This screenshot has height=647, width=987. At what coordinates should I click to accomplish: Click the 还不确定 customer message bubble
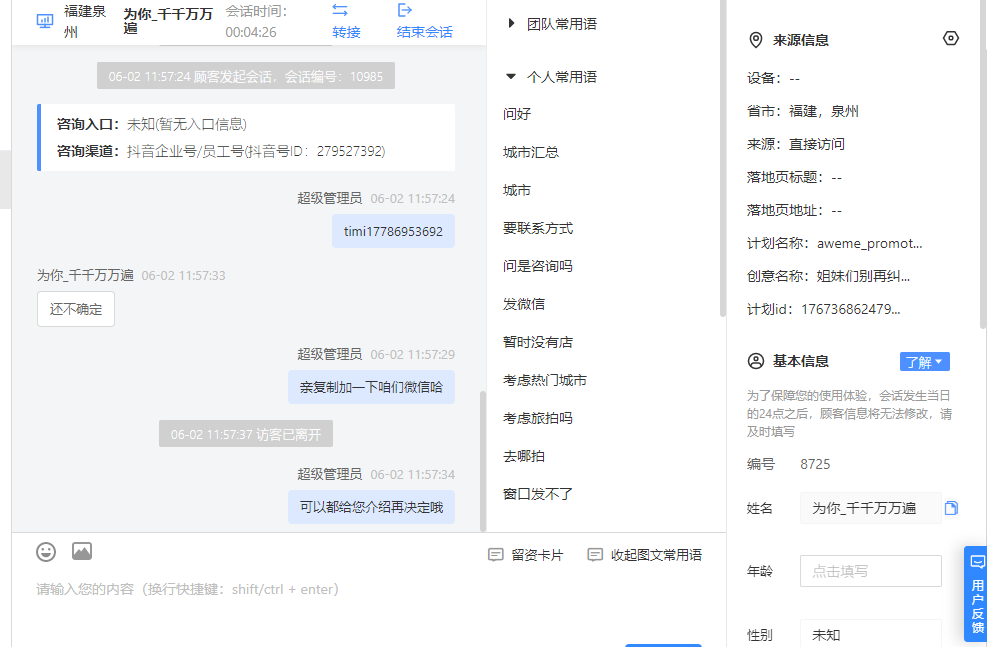pyautogui.click(x=76, y=309)
